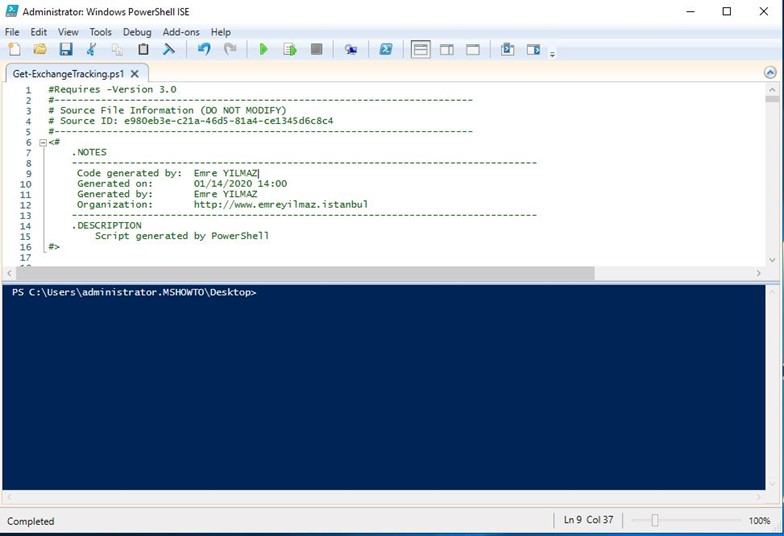Save the script with the floppy icon
This screenshot has width=784, height=536.
point(66,50)
